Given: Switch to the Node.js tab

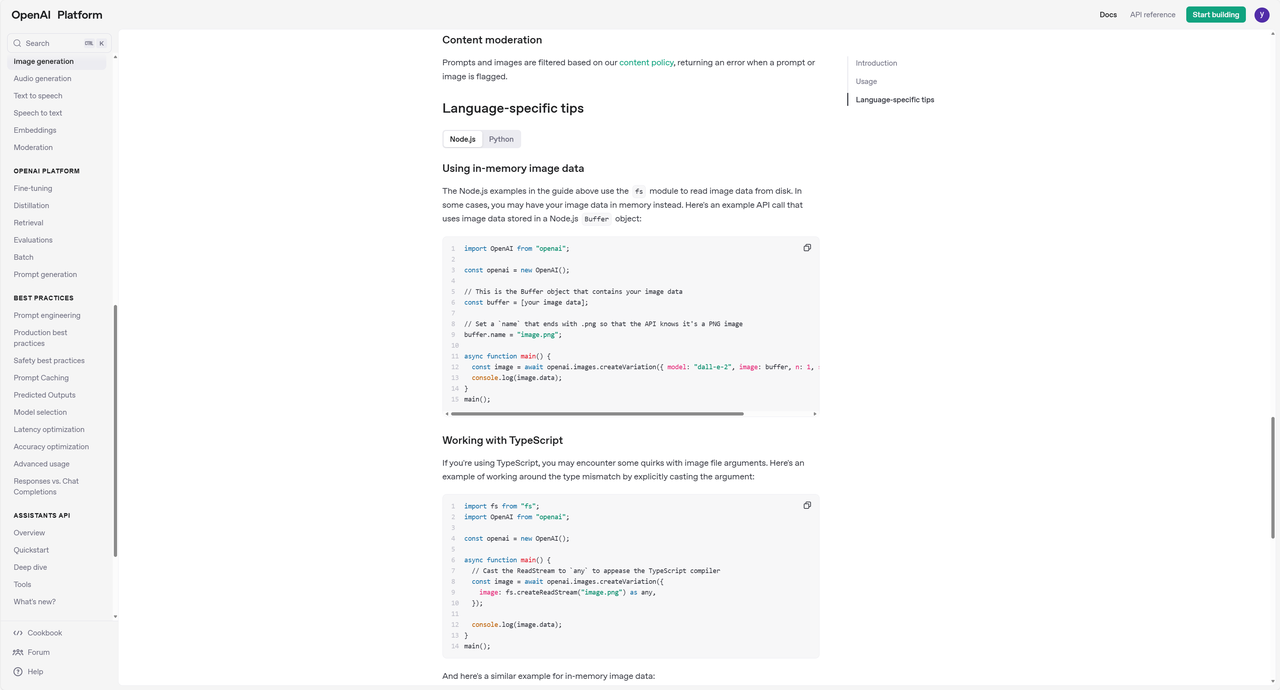Looking at the screenshot, I should (463, 139).
